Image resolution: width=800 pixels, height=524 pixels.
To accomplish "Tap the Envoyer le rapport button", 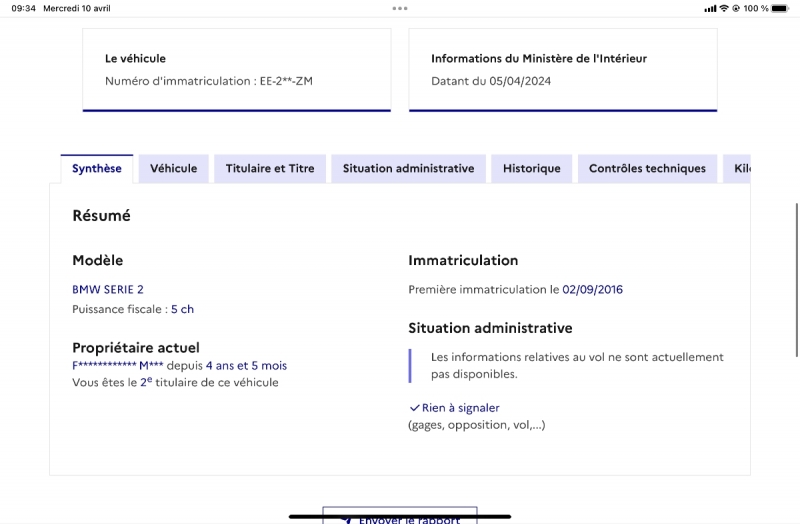I will [400, 516].
